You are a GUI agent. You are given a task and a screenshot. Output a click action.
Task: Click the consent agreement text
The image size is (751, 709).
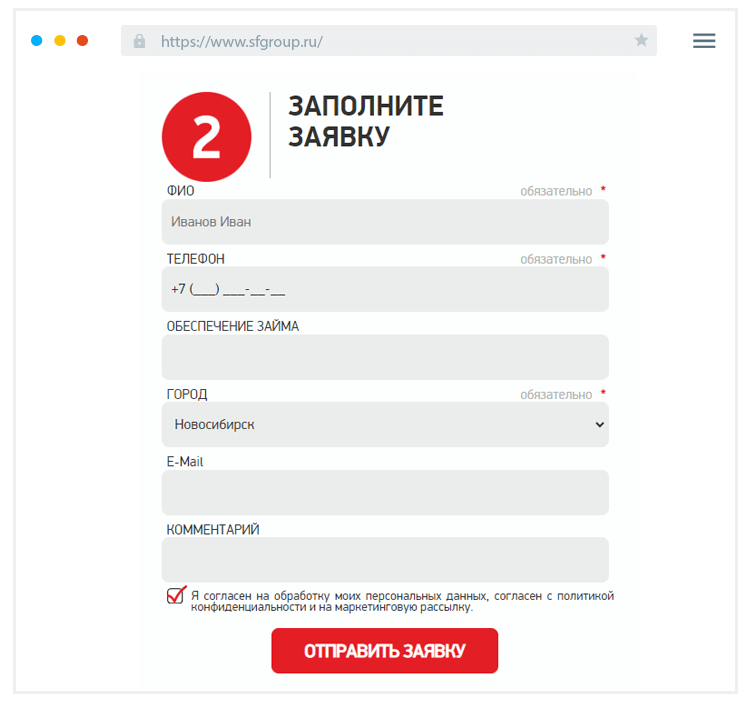click(402, 601)
